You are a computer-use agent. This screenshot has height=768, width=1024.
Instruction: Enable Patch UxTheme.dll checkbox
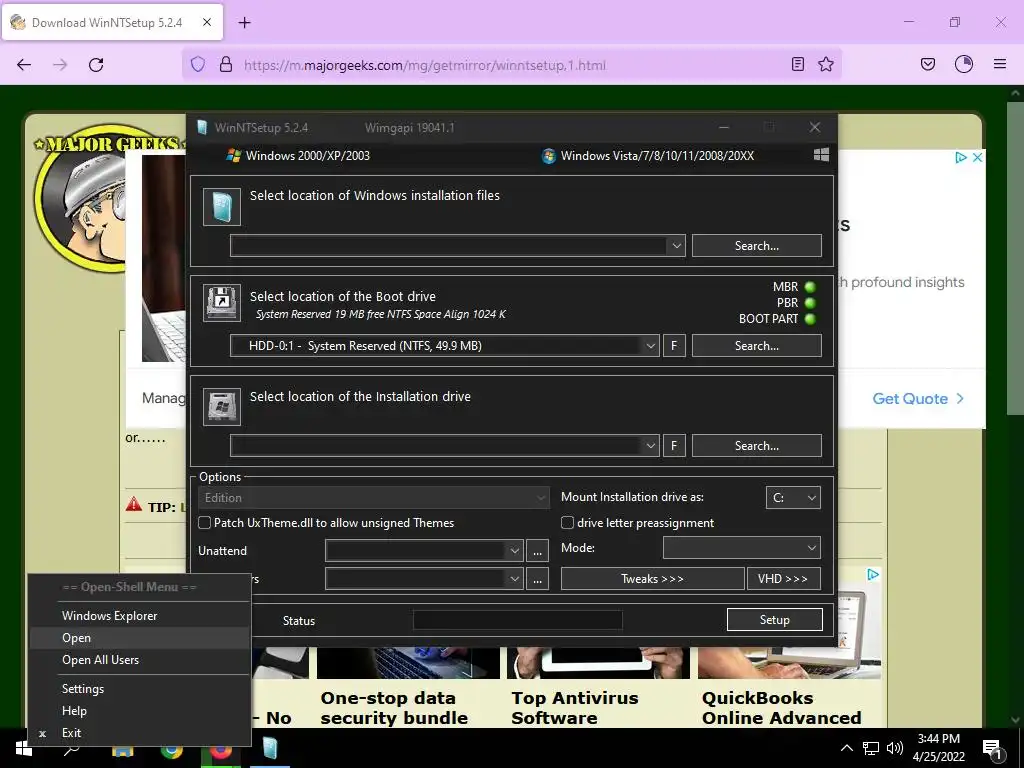tap(205, 522)
